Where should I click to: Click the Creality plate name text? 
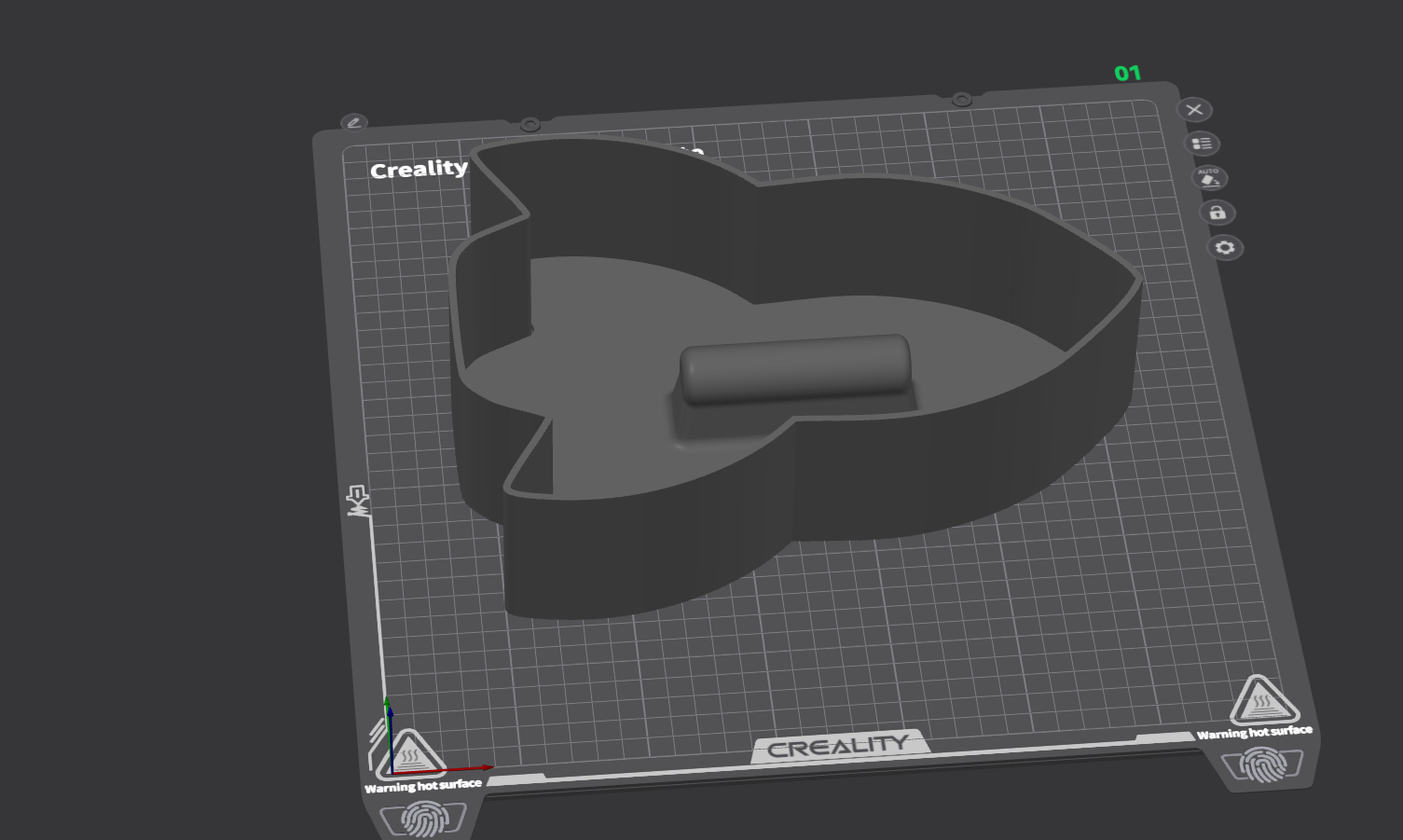[x=419, y=169]
